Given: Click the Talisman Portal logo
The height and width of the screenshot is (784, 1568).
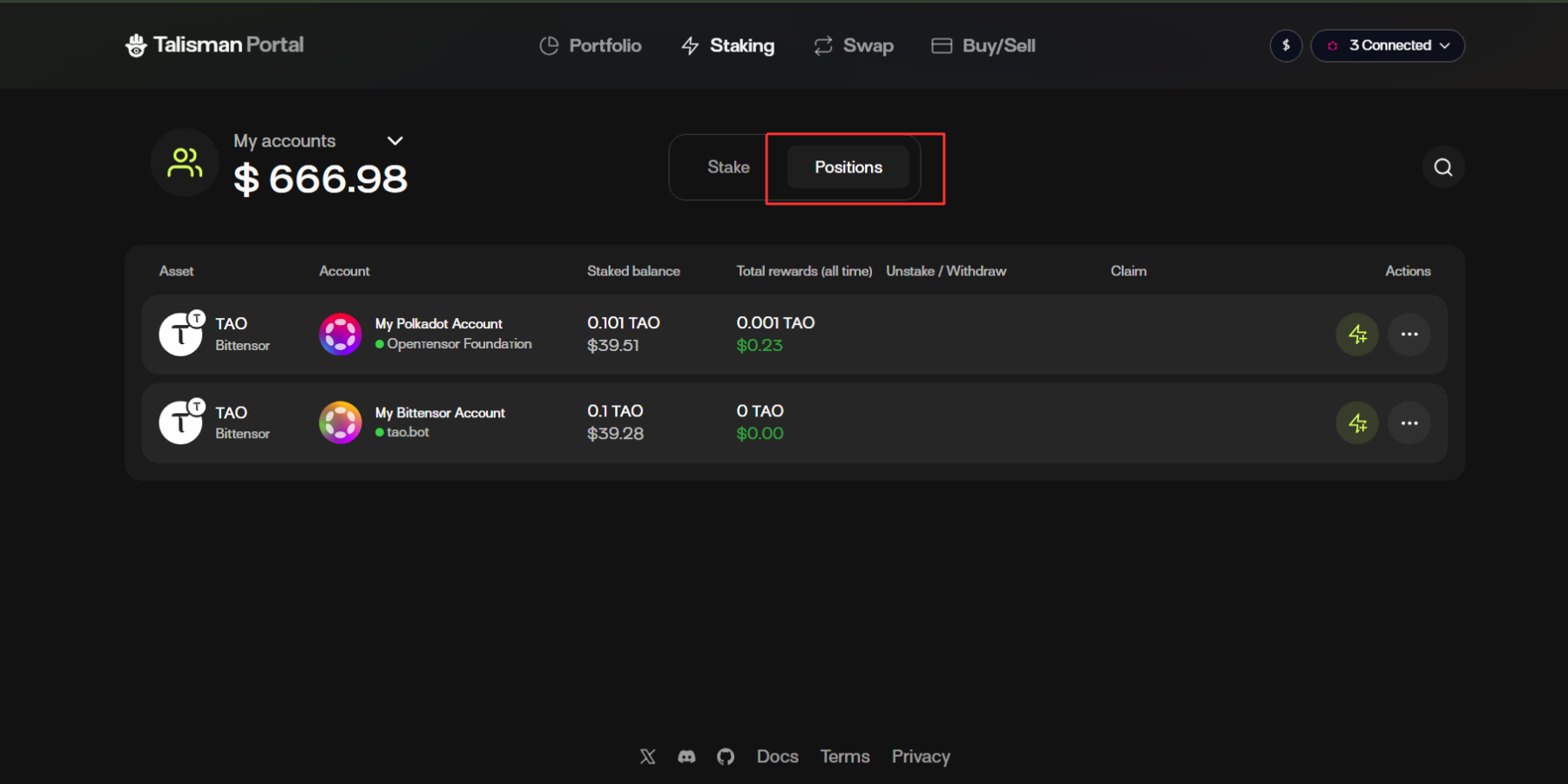Looking at the screenshot, I should 214,45.
